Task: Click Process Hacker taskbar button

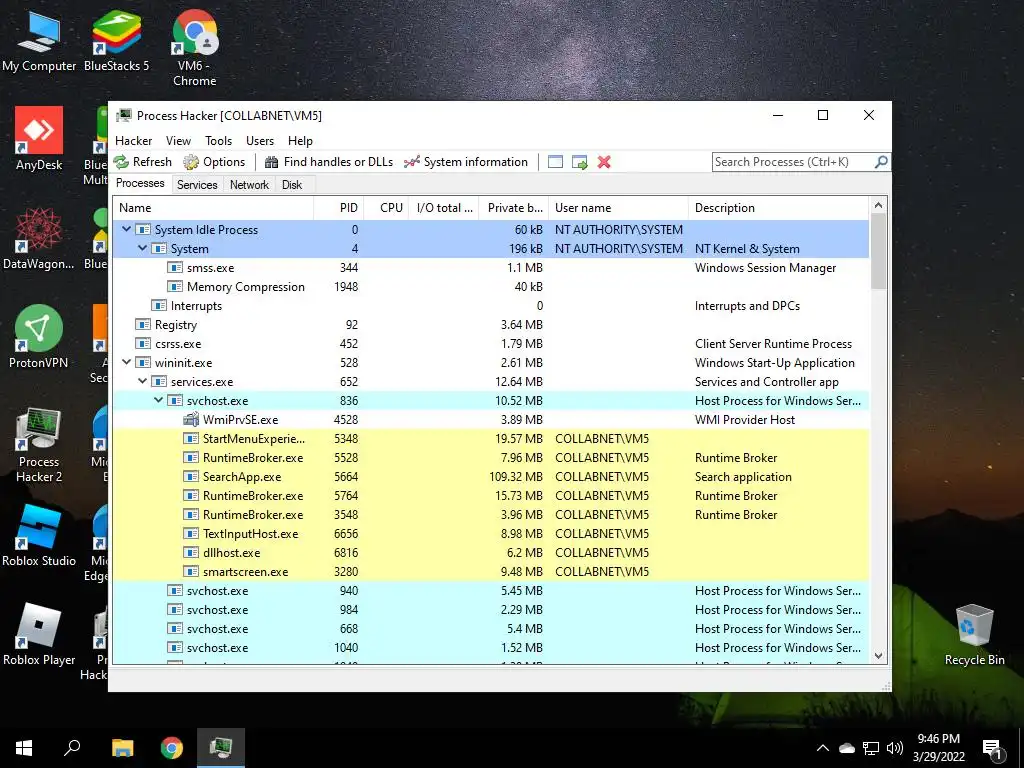Action: tap(221, 748)
